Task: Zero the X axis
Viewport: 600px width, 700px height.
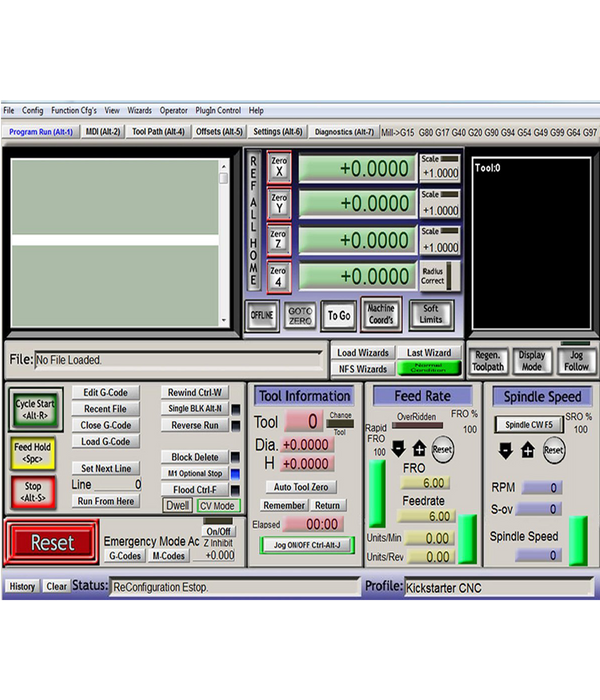Action: click(x=279, y=168)
